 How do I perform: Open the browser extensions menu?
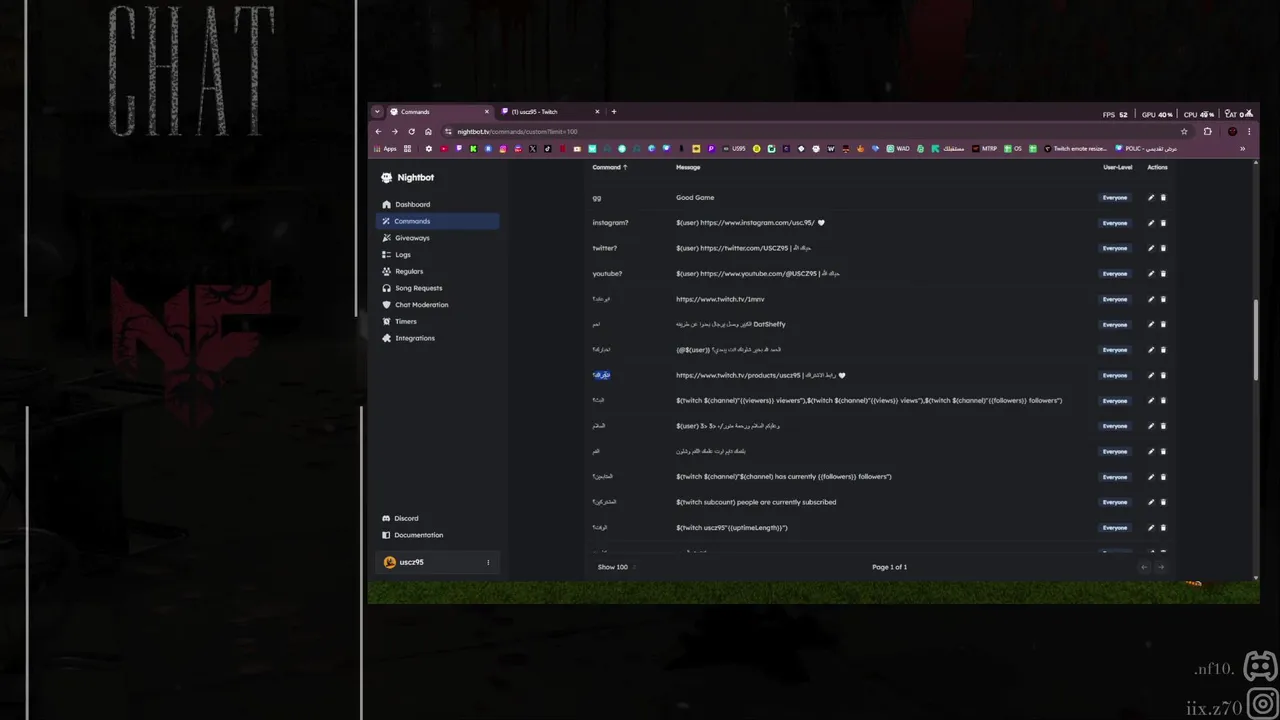pos(1207,131)
